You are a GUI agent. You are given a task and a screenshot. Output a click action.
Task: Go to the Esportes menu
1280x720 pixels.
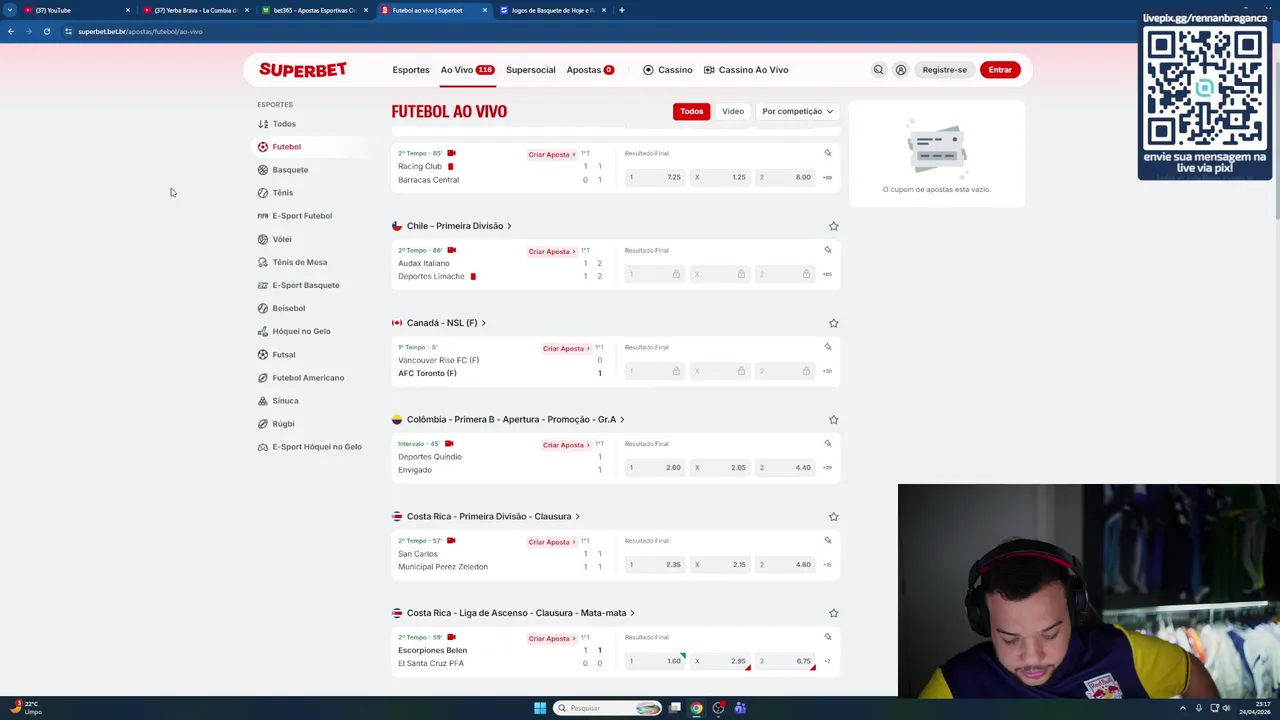point(411,70)
